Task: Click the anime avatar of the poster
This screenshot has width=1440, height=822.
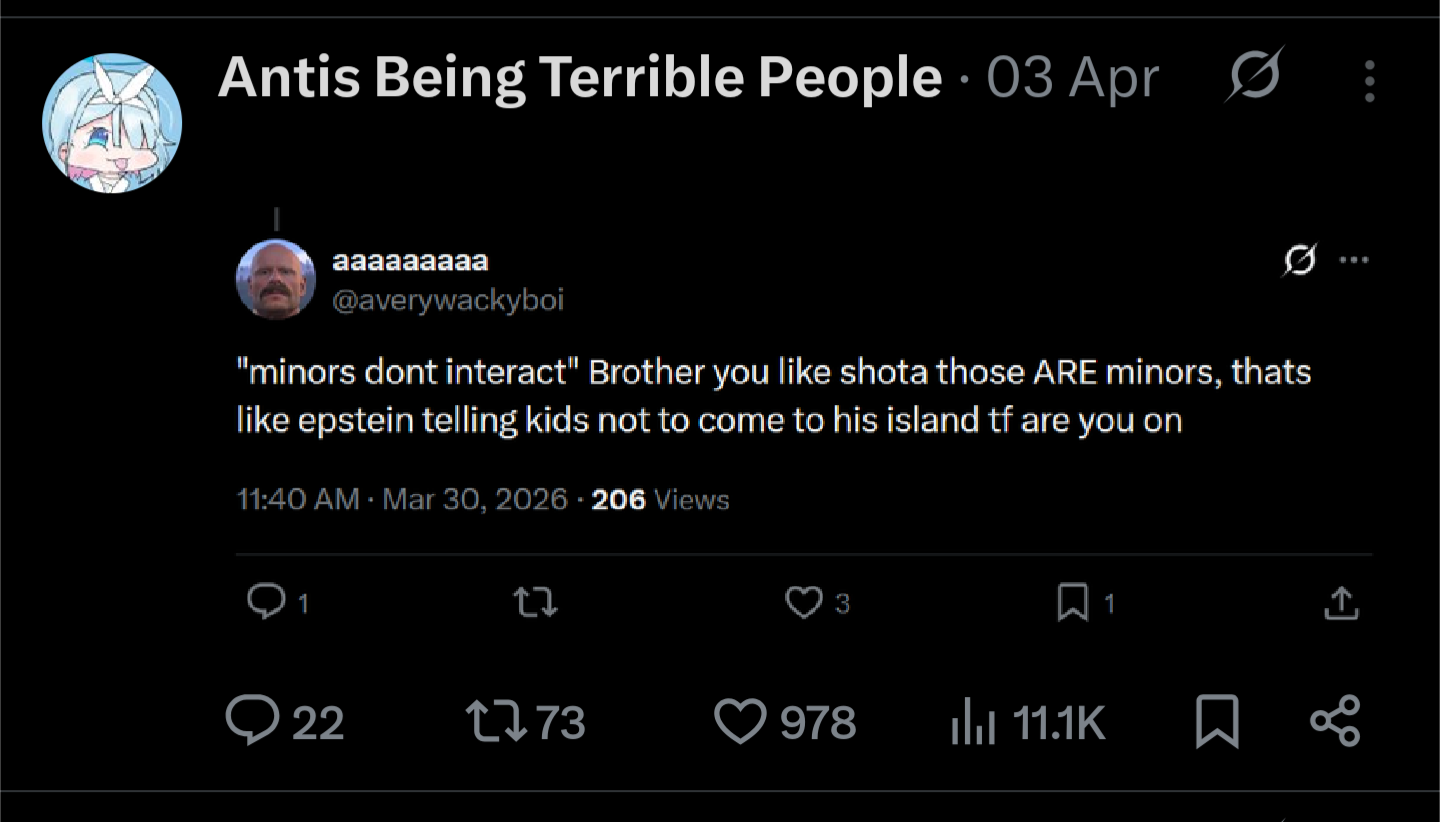Action: pos(112,123)
